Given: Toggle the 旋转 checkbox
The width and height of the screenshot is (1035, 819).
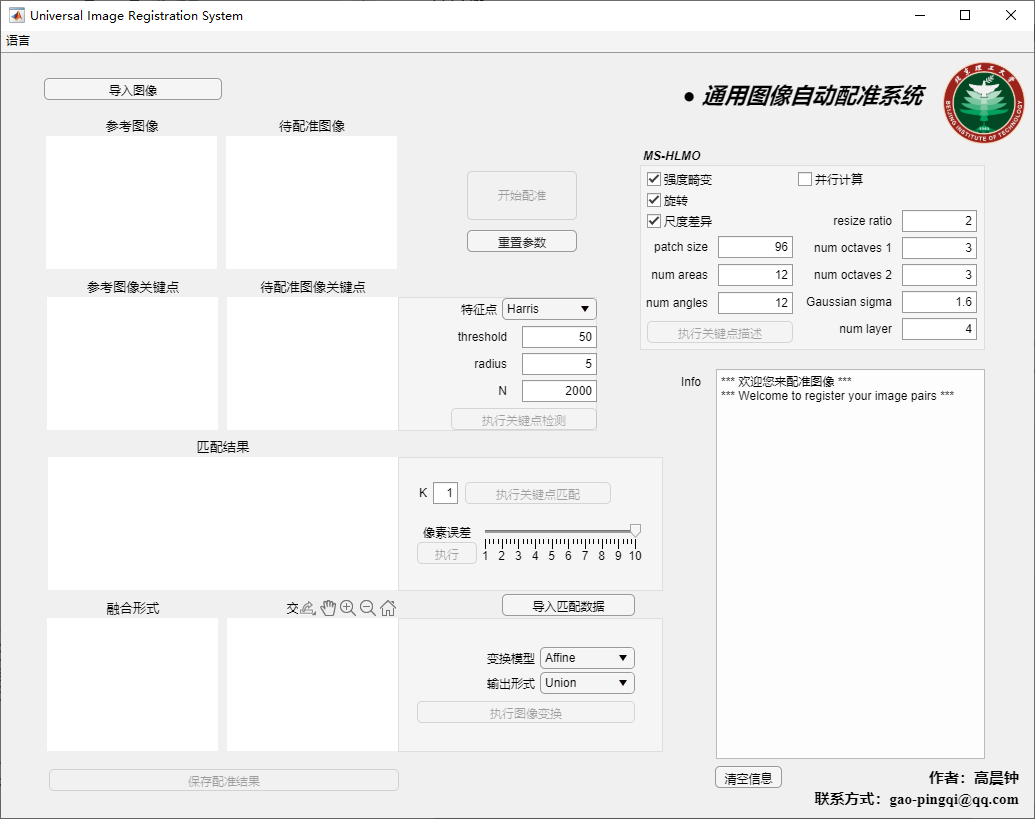Looking at the screenshot, I should tap(654, 200).
